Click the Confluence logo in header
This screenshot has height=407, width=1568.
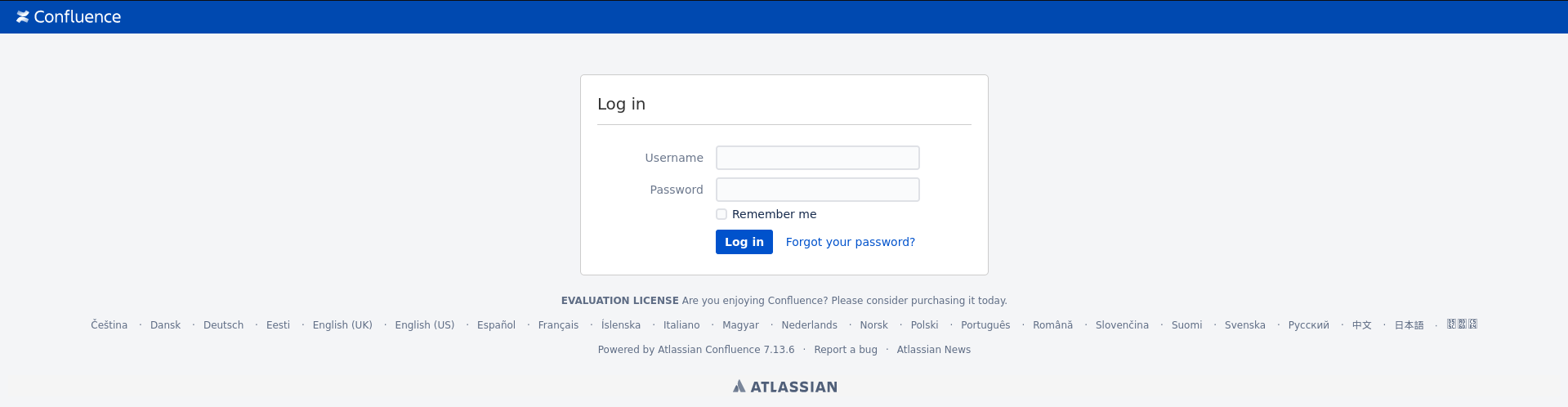coord(69,16)
